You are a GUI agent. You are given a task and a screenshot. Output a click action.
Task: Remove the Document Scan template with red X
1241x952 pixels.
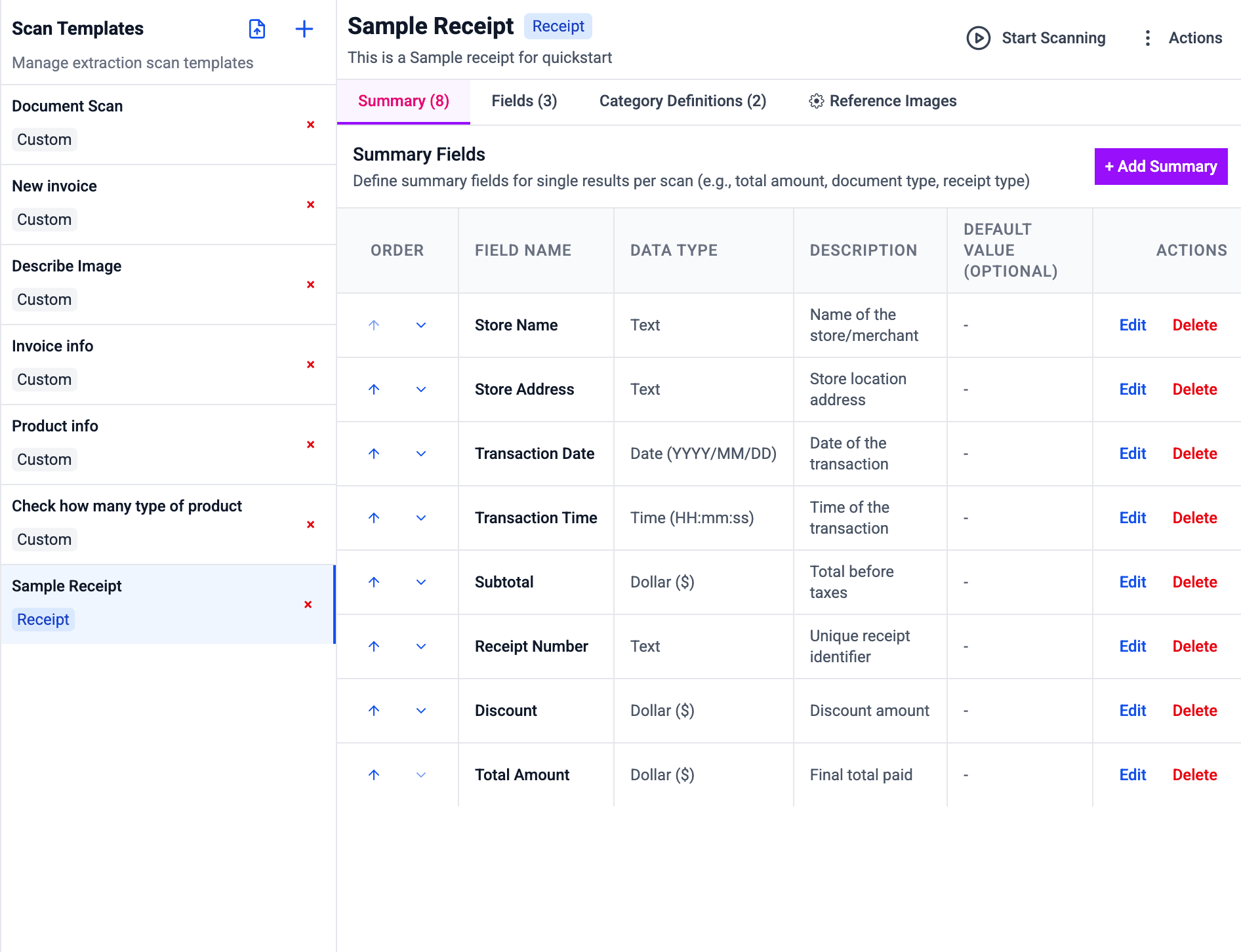(310, 125)
